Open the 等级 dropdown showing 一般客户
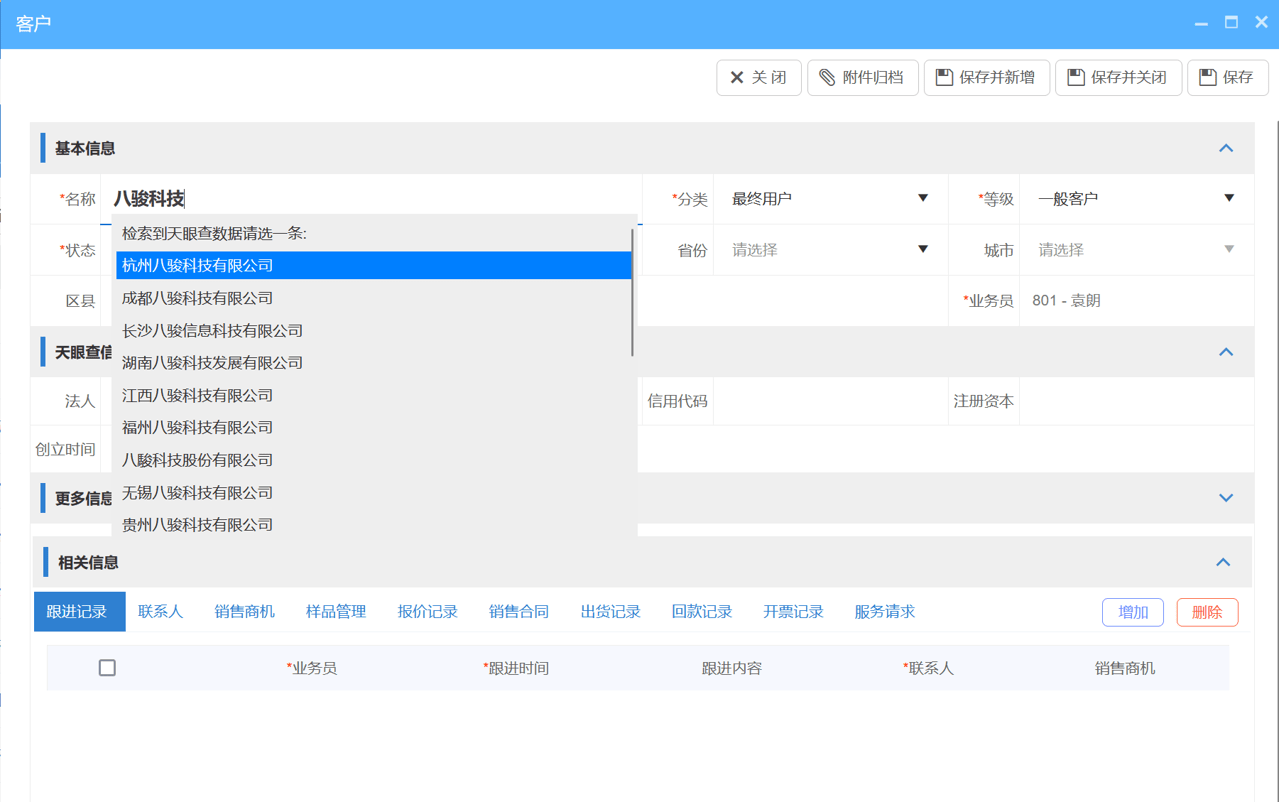1279x802 pixels. coord(1135,199)
